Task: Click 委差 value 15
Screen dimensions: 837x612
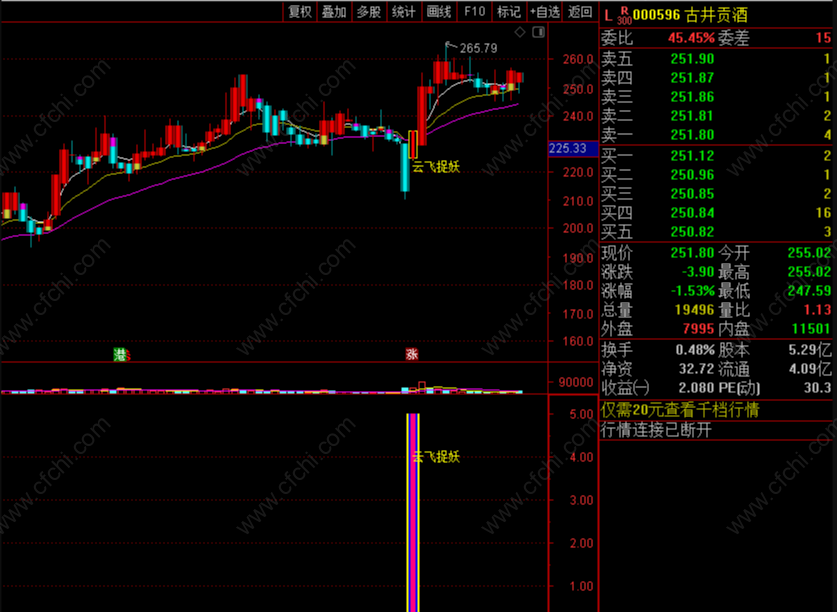Action: pyautogui.click(x=823, y=38)
